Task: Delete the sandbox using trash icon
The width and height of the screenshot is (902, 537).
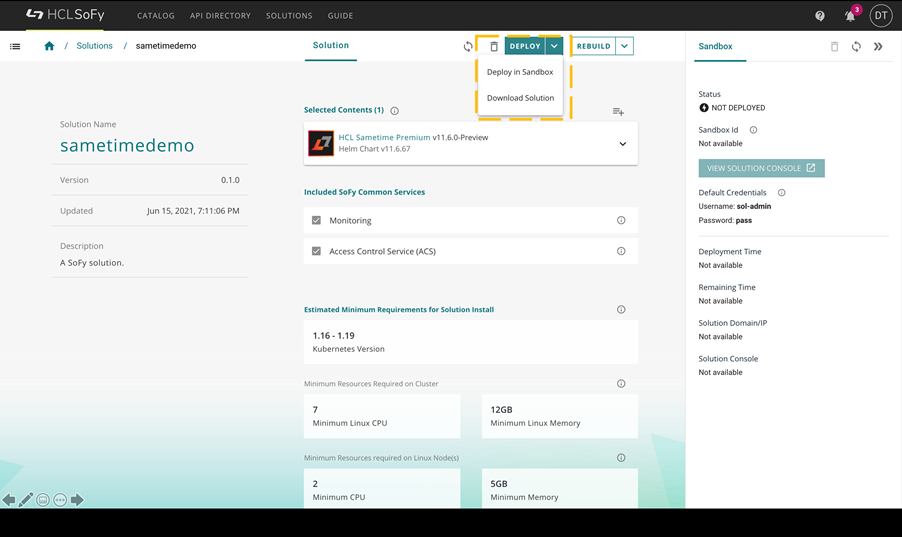Action: (834, 47)
